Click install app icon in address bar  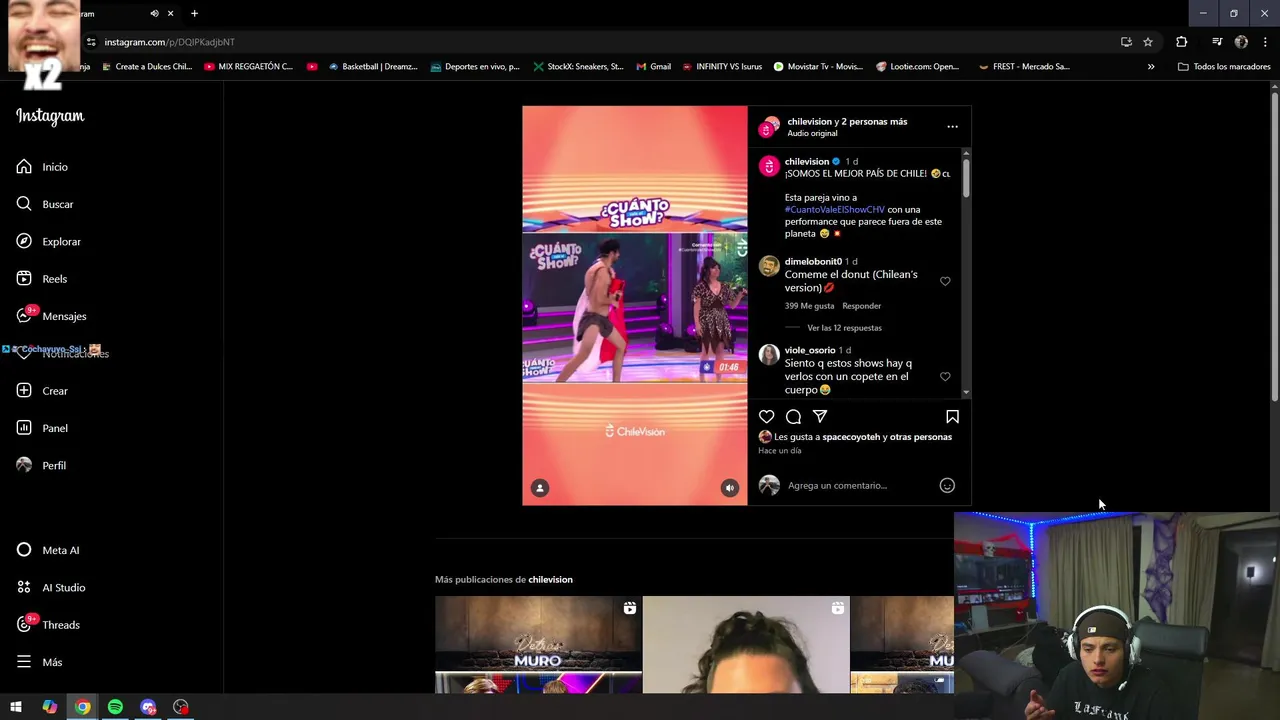click(1126, 42)
